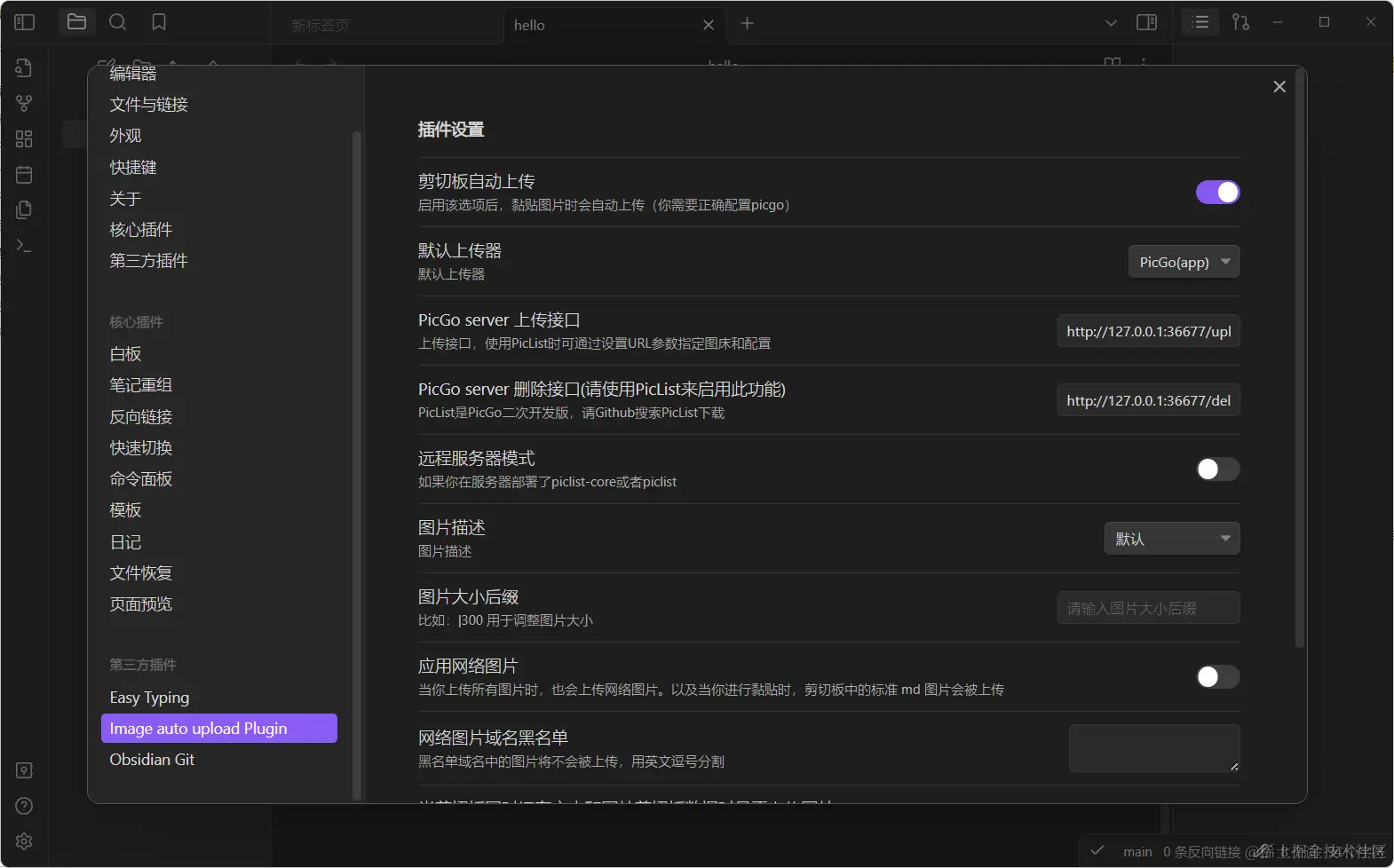The image size is (1394, 868).
Task: Enable remote server mode toggle
Action: [x=1217, y=469]
